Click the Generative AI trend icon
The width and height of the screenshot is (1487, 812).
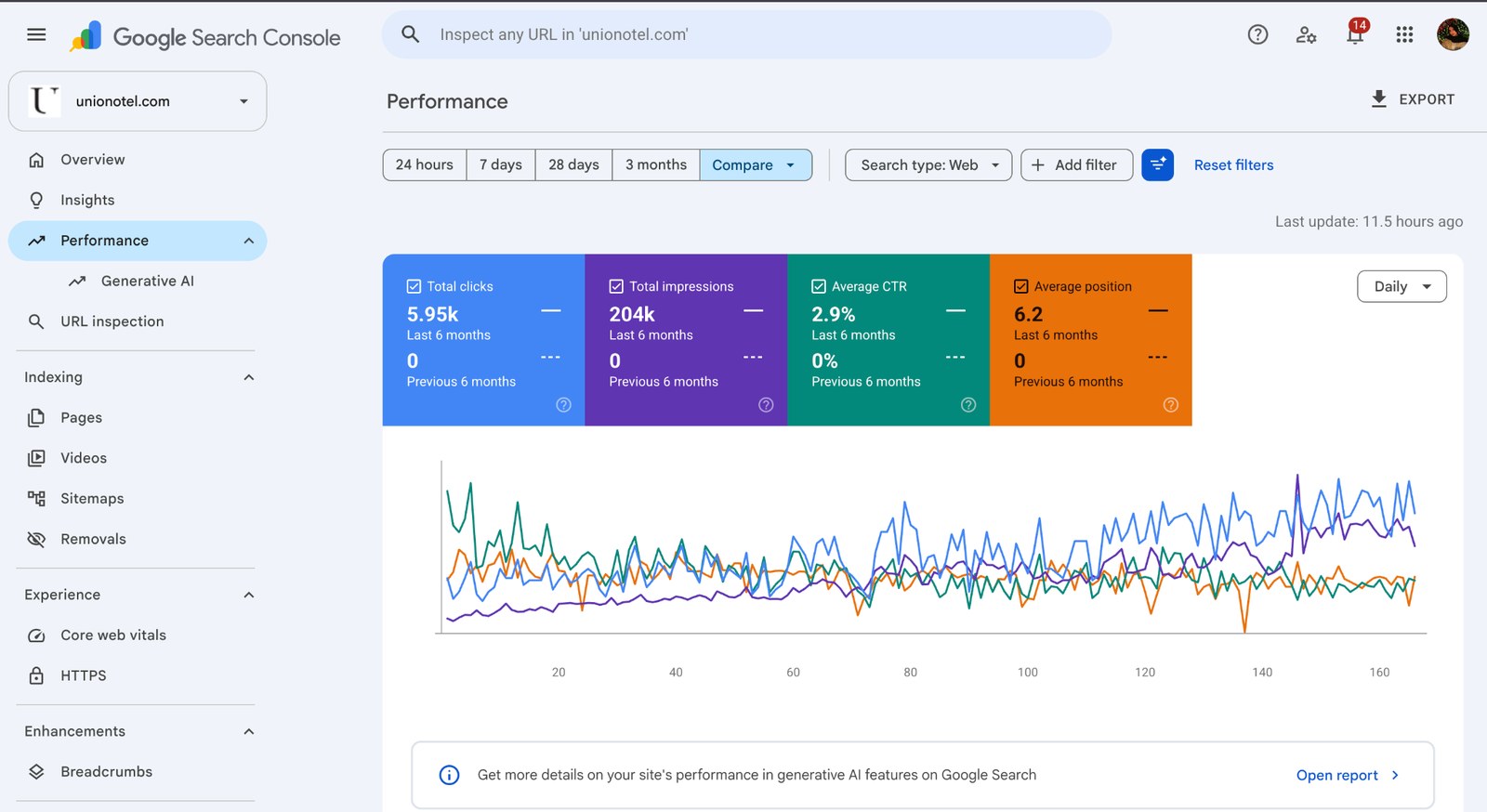click(x=77, y=281)
